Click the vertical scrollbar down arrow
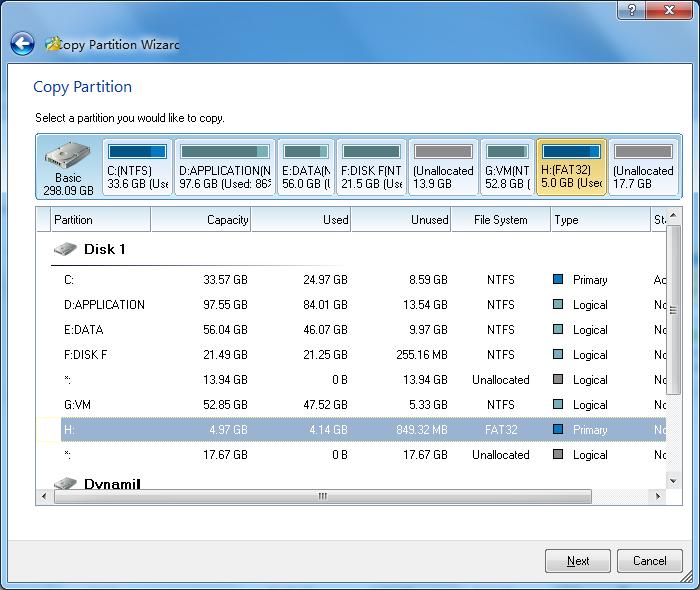Screen dimensions: 700x590 [674, 481]
